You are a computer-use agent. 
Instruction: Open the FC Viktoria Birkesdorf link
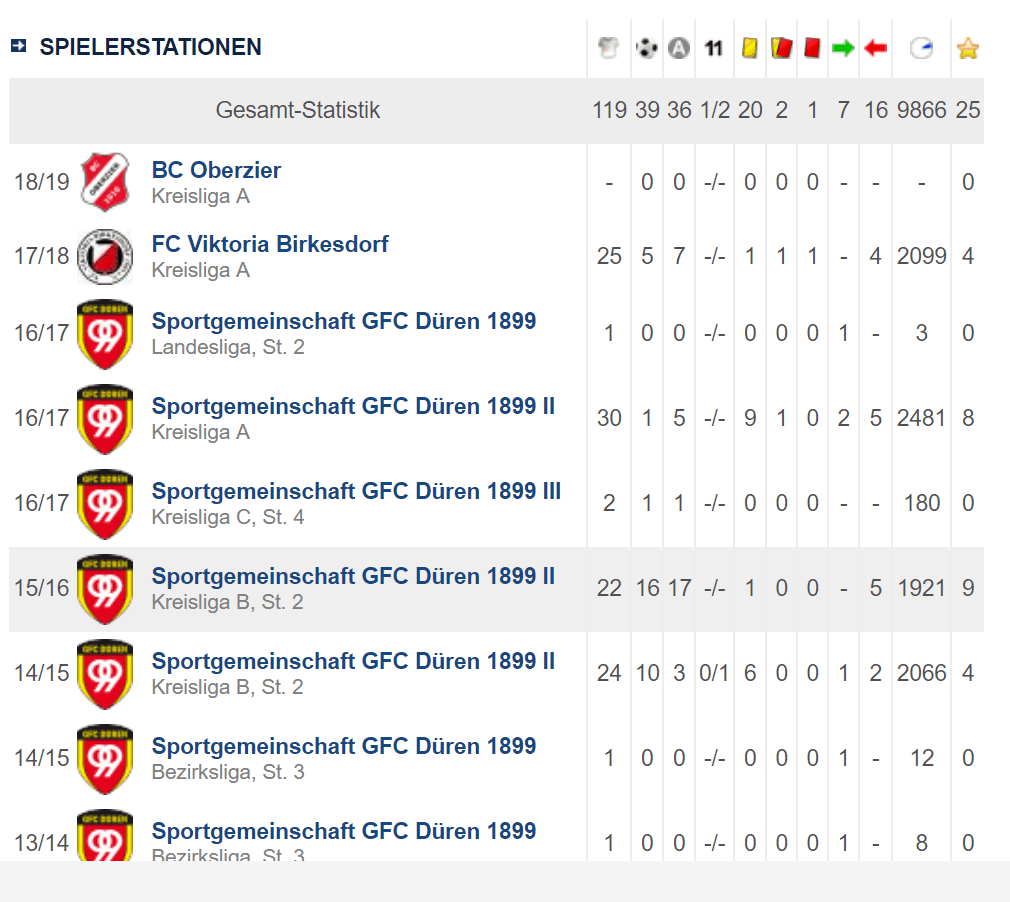pyautogui.click(x=270, y=244)
